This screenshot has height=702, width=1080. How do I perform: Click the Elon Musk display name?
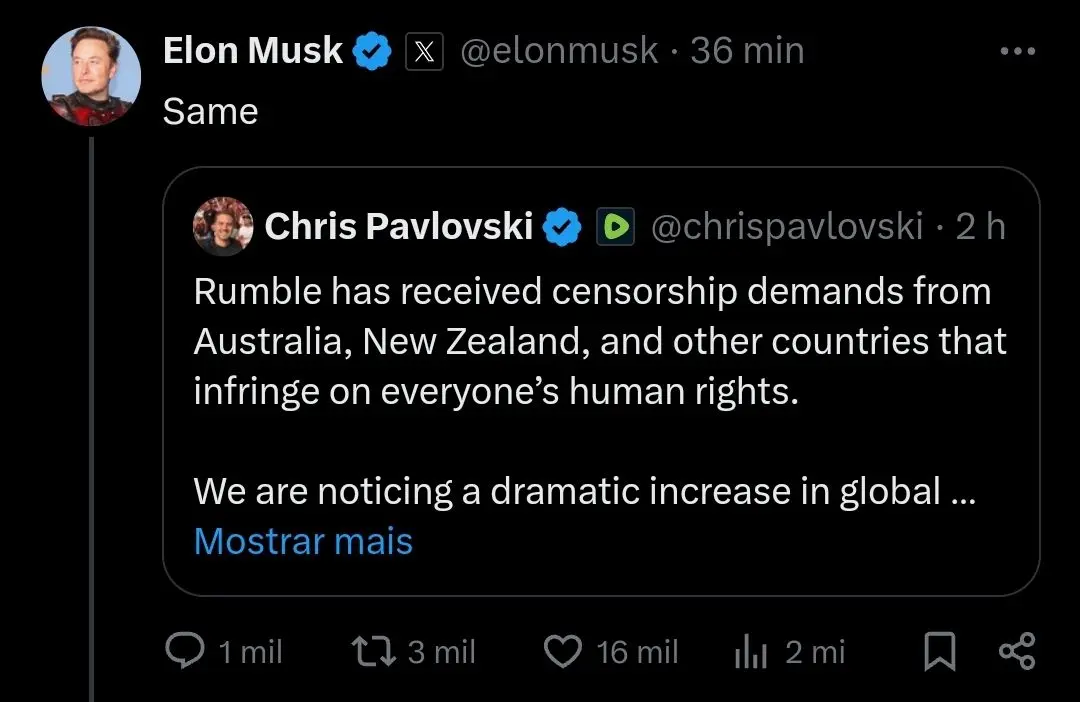tap(253, 51)
